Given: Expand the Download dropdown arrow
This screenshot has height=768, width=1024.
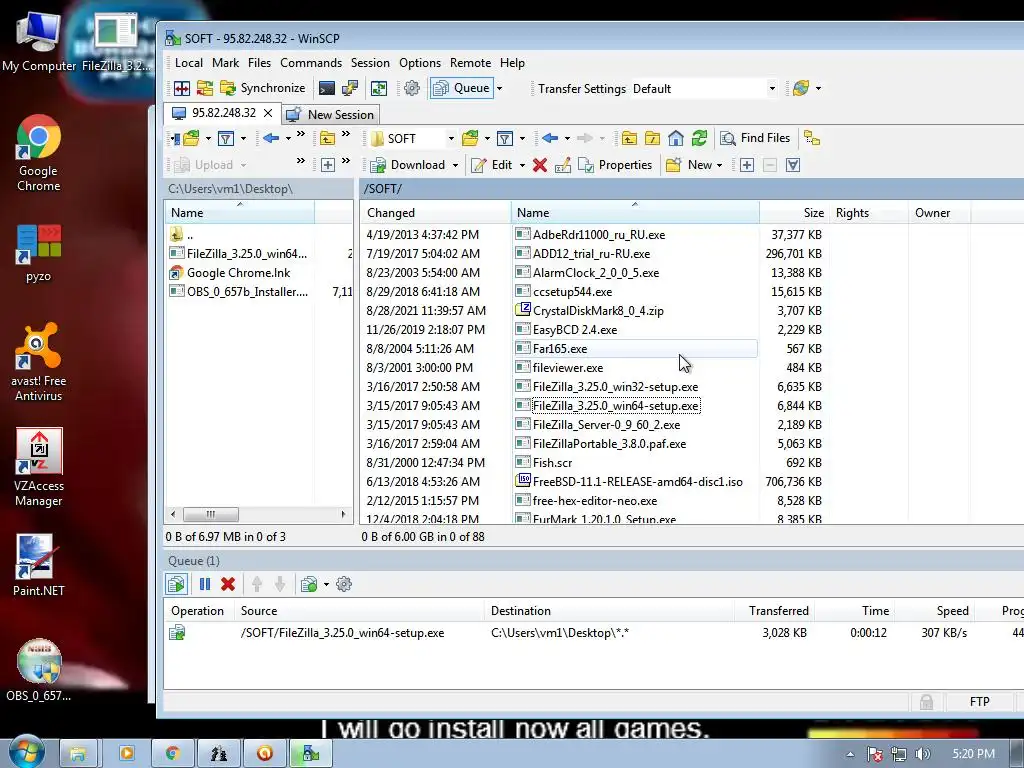Looking at the screenshot, I should pyautogui.click(x=455, y=165).
